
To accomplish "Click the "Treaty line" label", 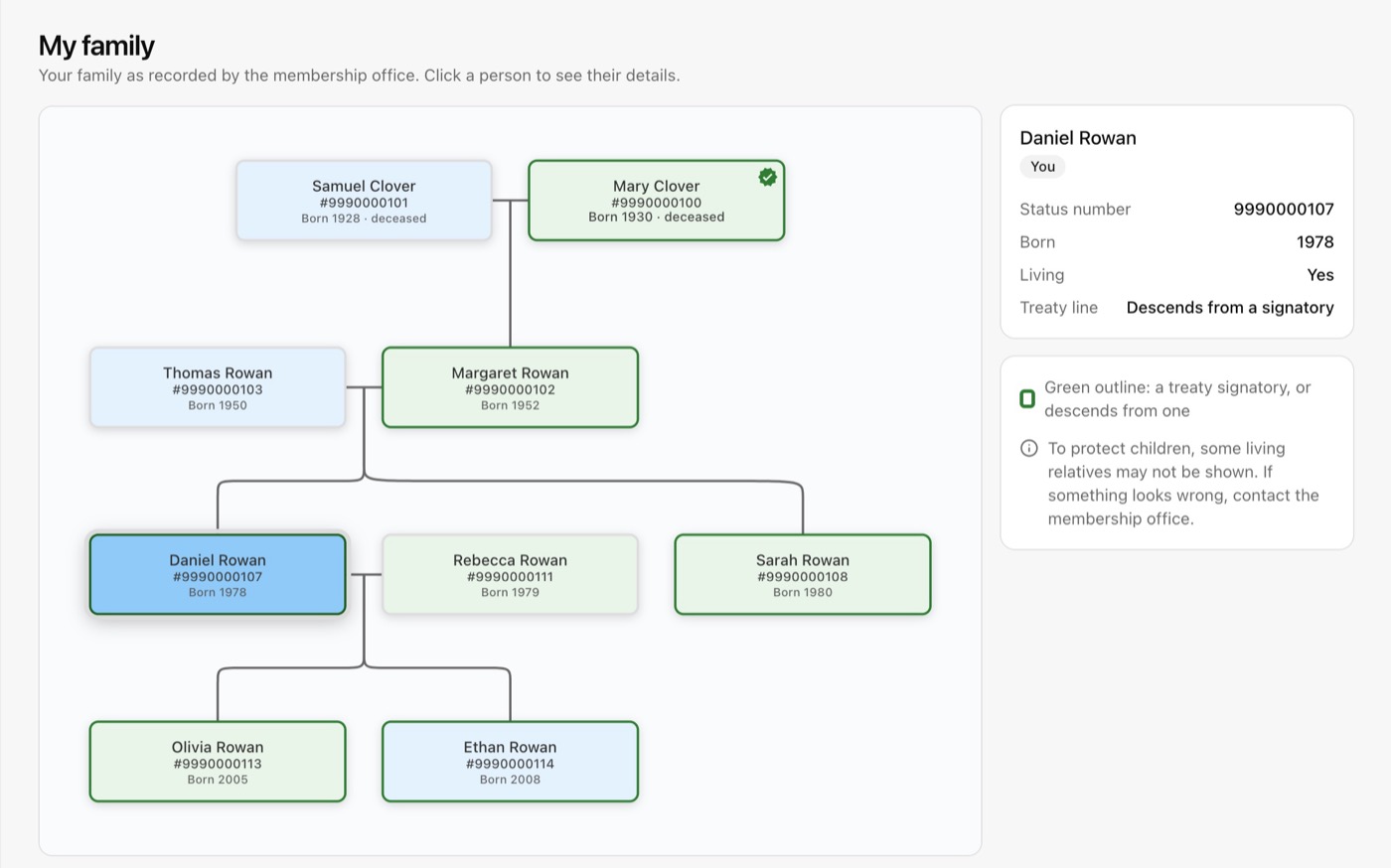I will 1059,308.
